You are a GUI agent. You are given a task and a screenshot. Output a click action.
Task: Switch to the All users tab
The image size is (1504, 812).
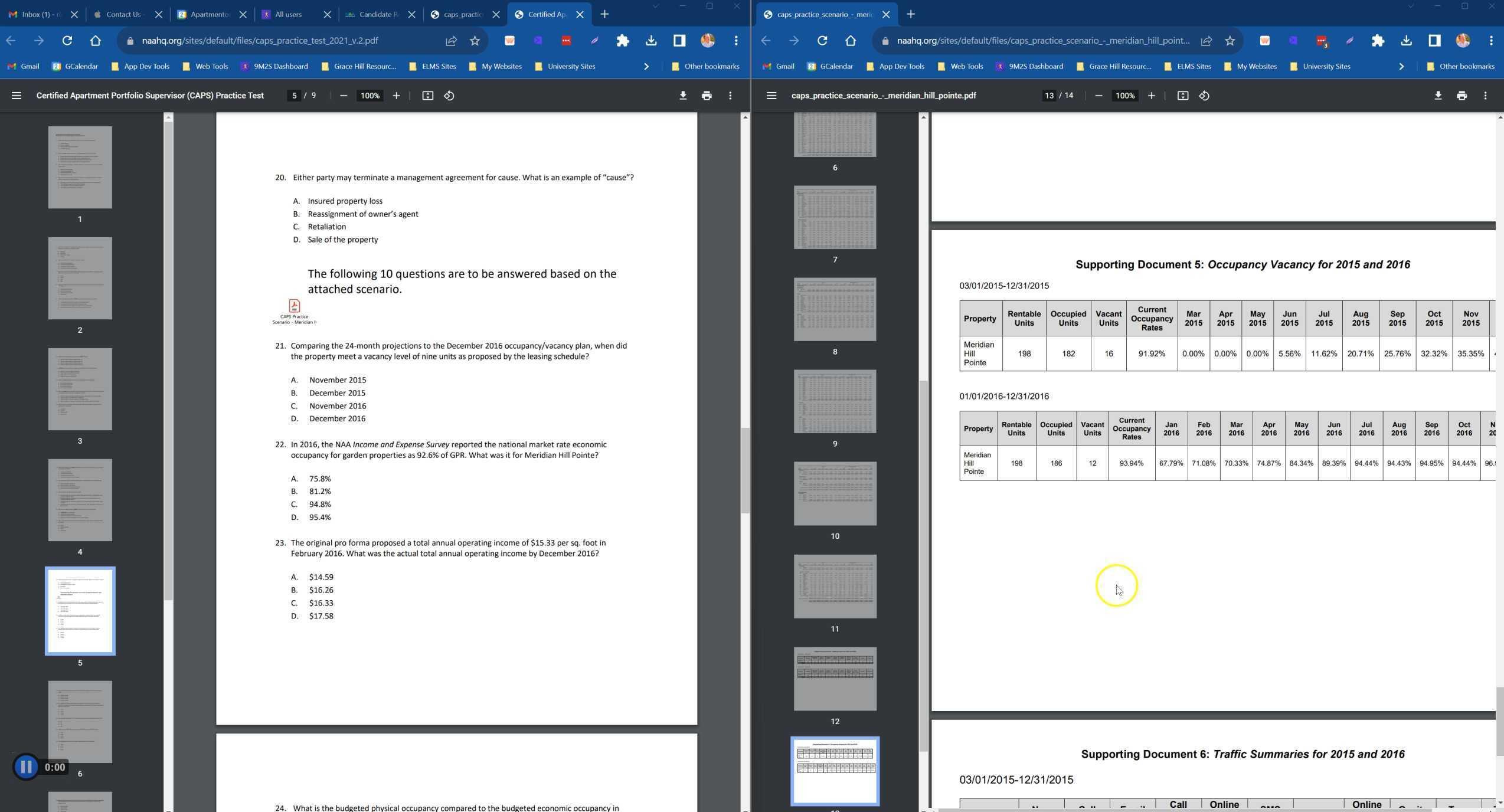[x=289, y=14]
